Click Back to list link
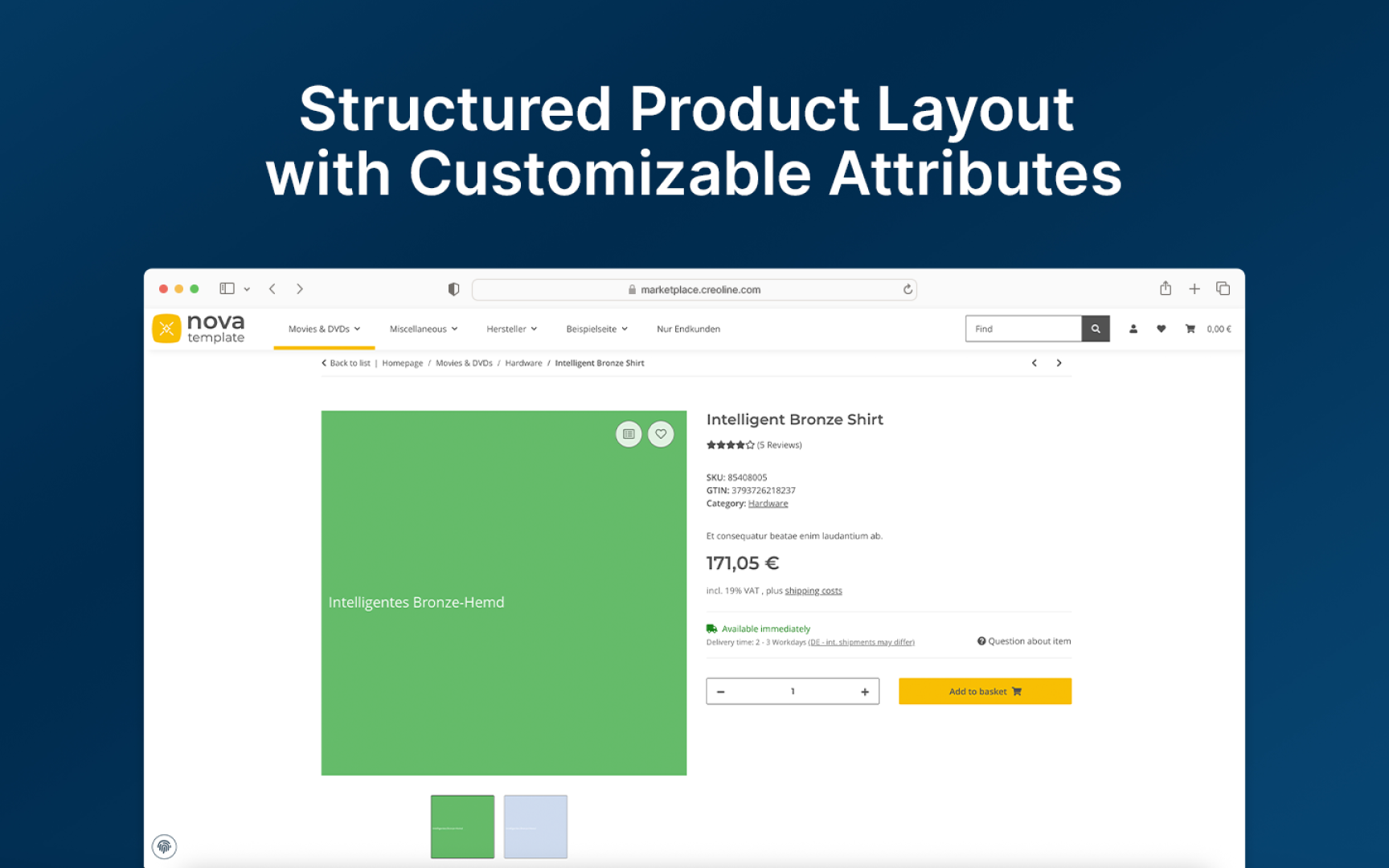The width and height of the screenshot is (1389, 868). (346, 363)
